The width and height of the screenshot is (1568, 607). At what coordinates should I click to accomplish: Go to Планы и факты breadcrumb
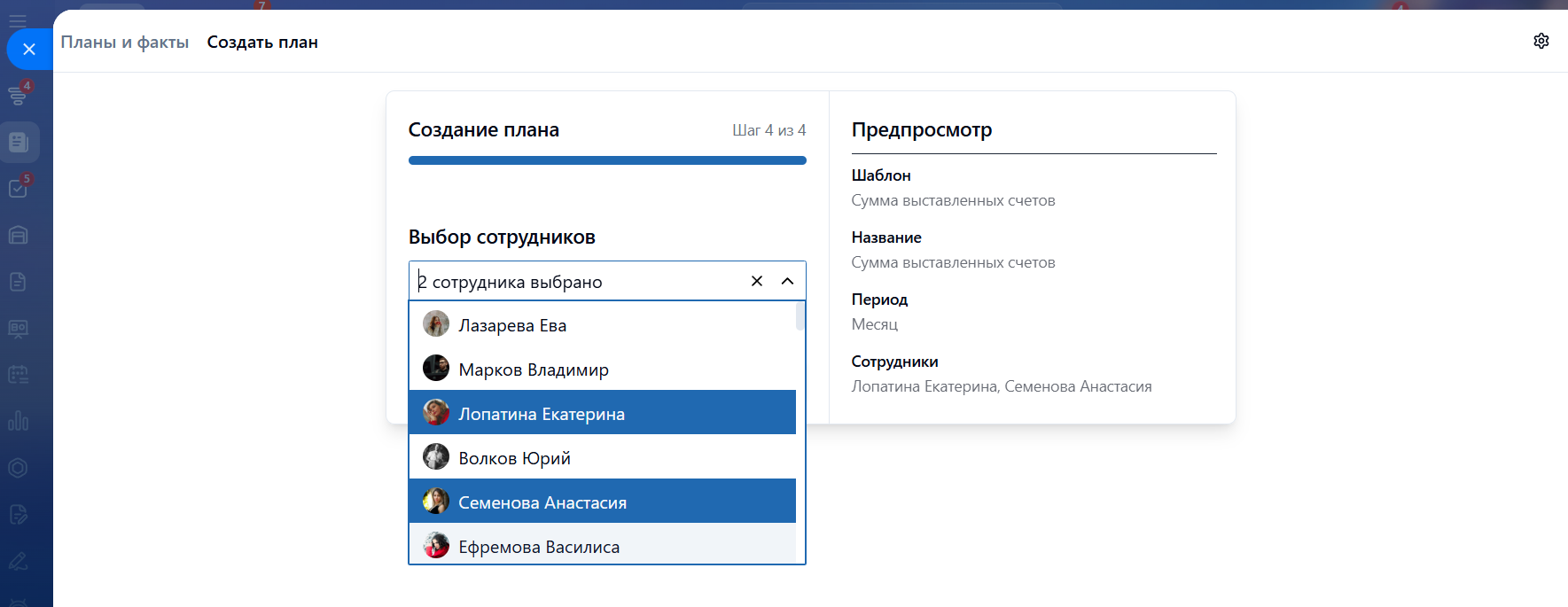(125, 42)
